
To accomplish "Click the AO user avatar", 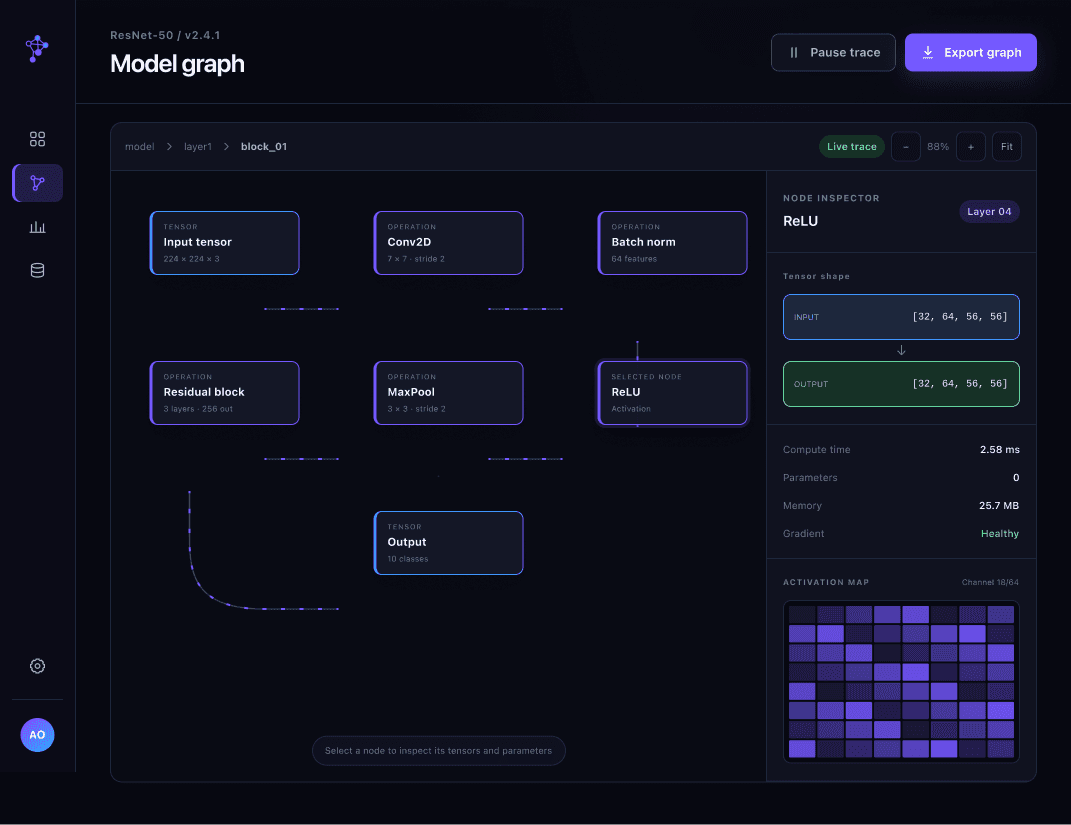I will [x=38, y=735].
